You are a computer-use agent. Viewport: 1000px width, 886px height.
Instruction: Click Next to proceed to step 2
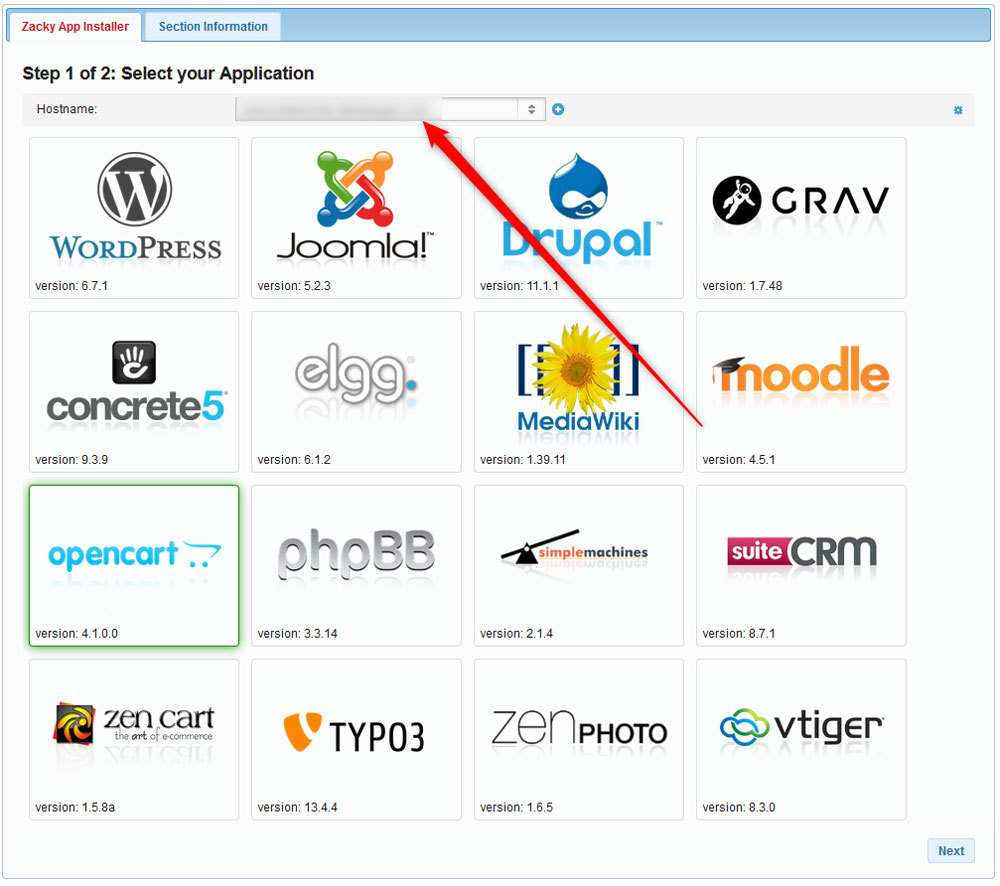click(950, 850)
